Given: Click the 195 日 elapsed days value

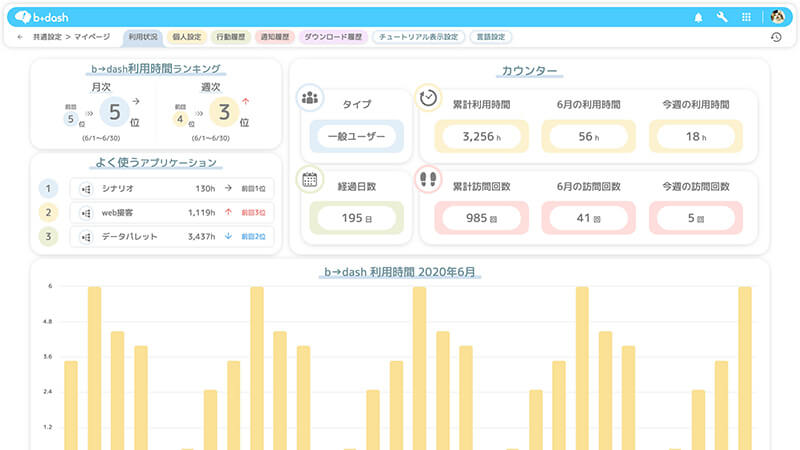Looking at the screenshot, I should (x=356, y=218).
